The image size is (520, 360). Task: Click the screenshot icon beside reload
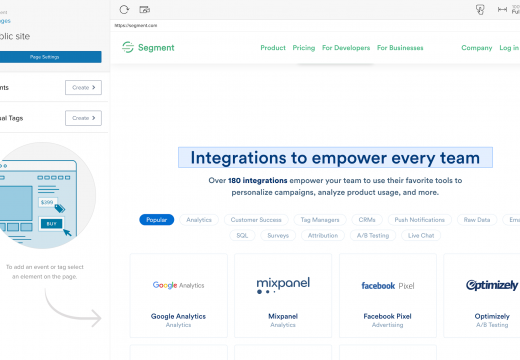click(144, 10)
